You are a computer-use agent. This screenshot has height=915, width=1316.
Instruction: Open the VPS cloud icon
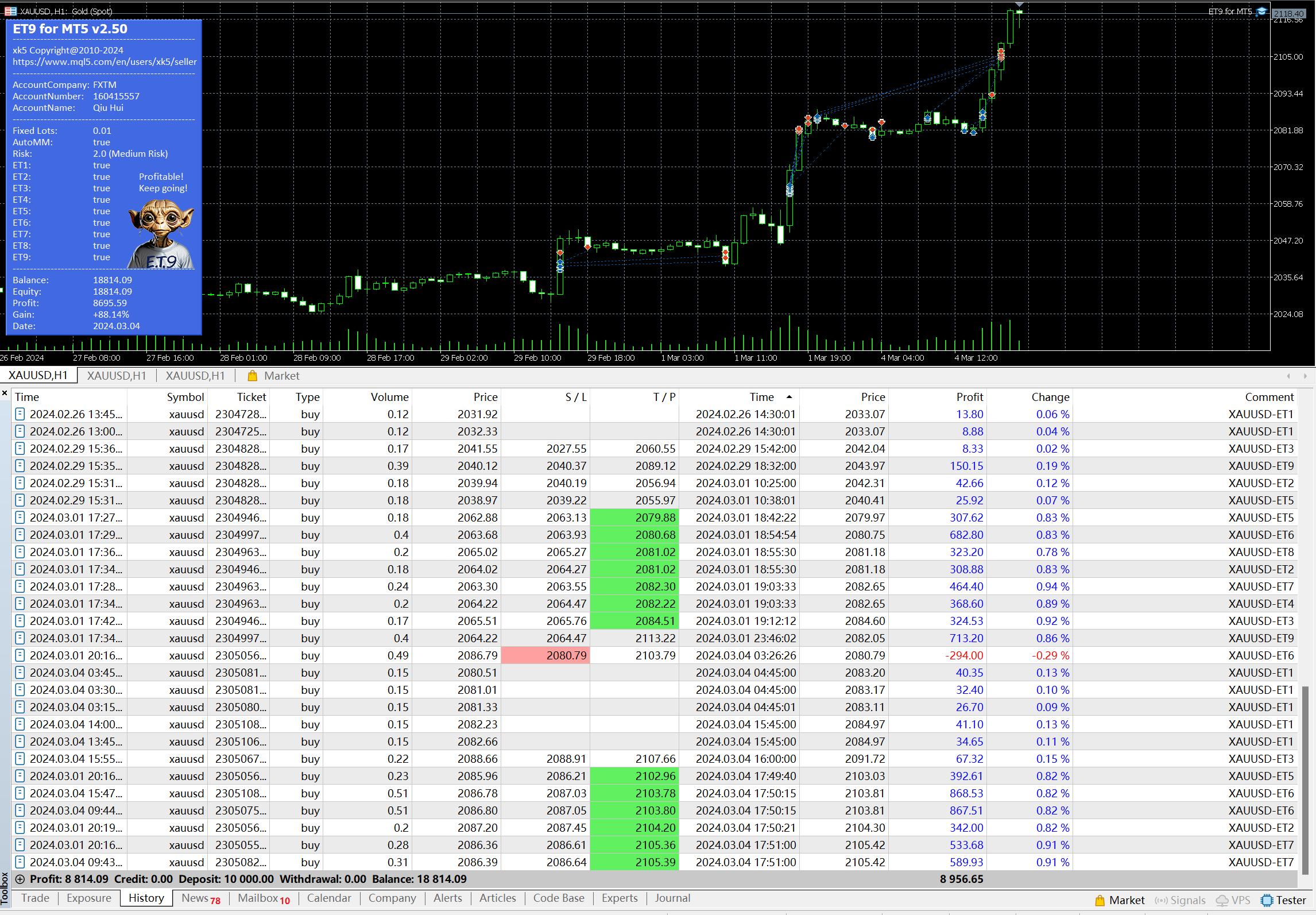point(1222,900)
